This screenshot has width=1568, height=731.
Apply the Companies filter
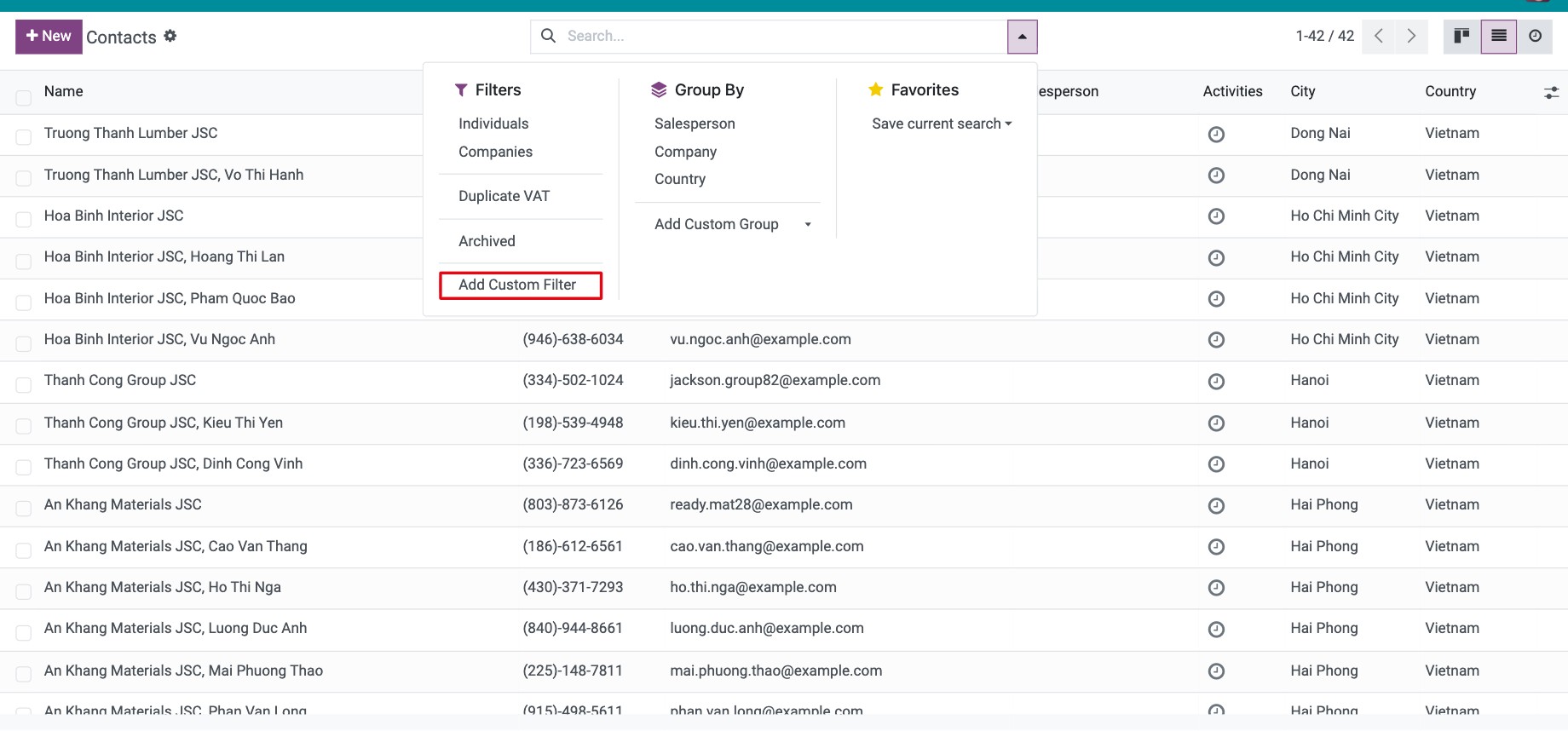pos(495,152)
